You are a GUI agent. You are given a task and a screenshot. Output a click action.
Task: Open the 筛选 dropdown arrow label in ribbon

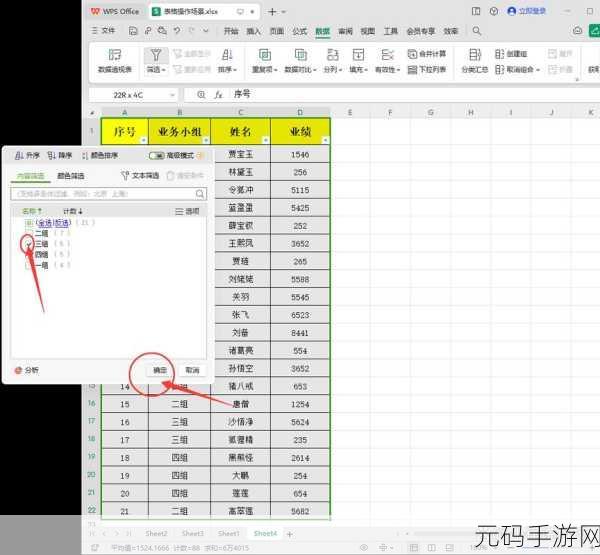click(x=156, y=70)
